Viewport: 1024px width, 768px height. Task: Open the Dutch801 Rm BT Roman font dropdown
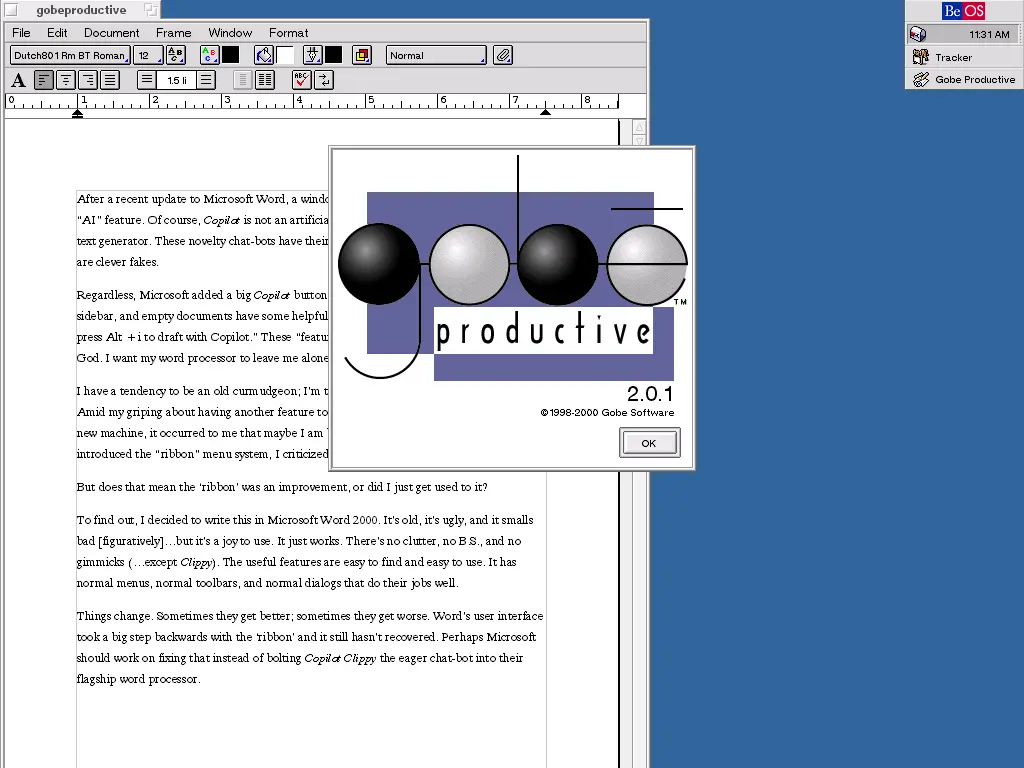coord(69,55)
